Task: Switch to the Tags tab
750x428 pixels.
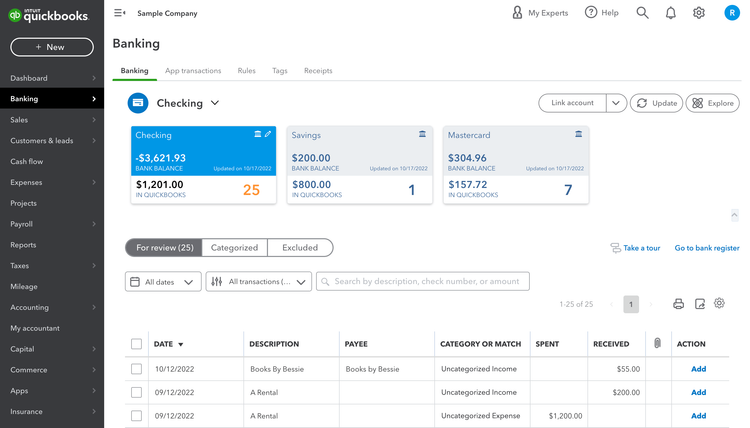Action: point(280,71)
